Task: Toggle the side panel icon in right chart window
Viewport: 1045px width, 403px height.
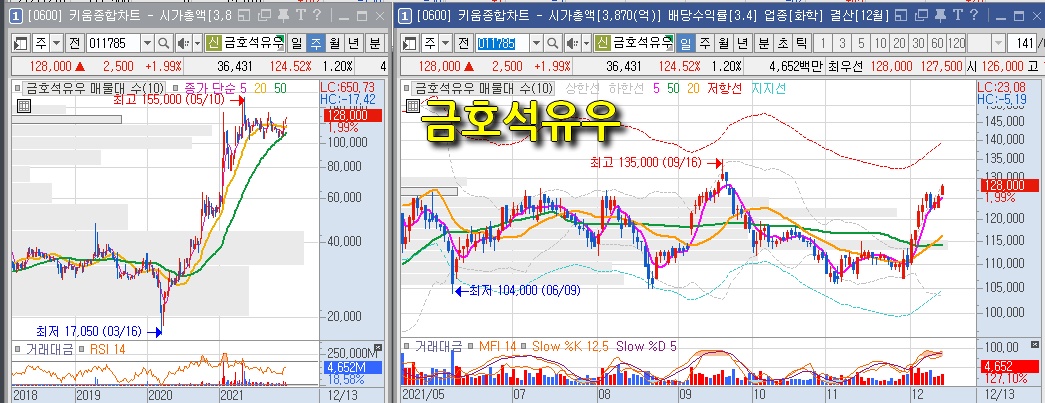Action: (410, 44)
